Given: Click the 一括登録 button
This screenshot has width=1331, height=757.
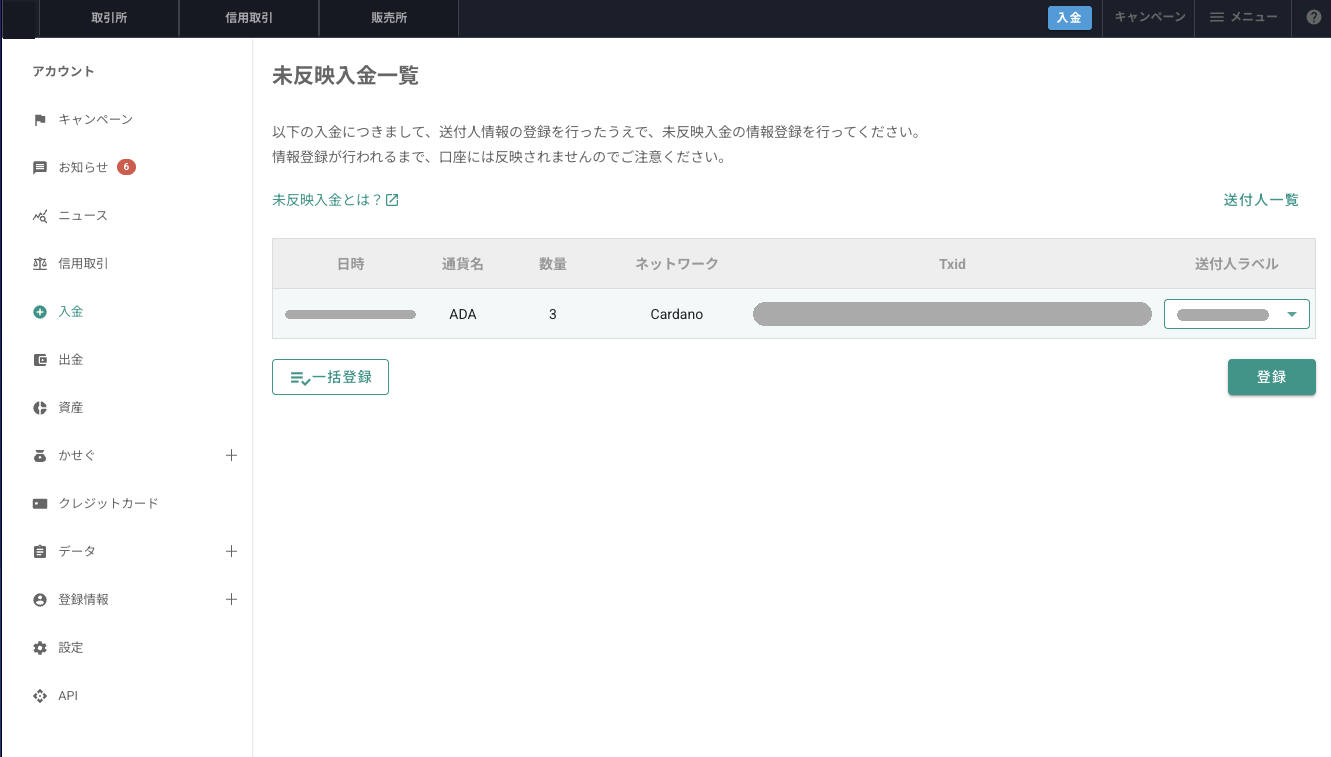Looking at the screenshot, I should [x=330, y=377].
